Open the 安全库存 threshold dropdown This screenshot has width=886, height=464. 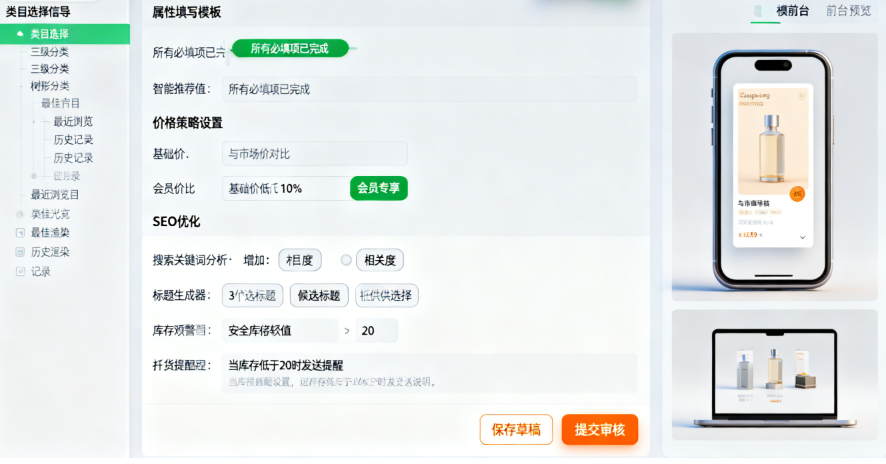coord(281,331)
